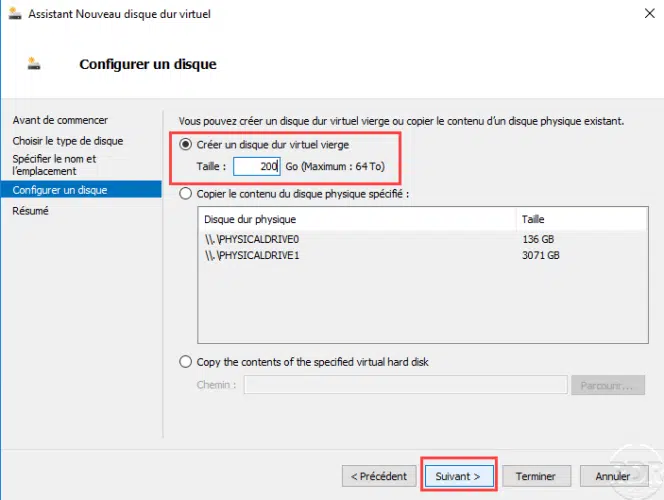Select the PHYSICALDRIVE1 row with 3071 GB

point(423,255)
